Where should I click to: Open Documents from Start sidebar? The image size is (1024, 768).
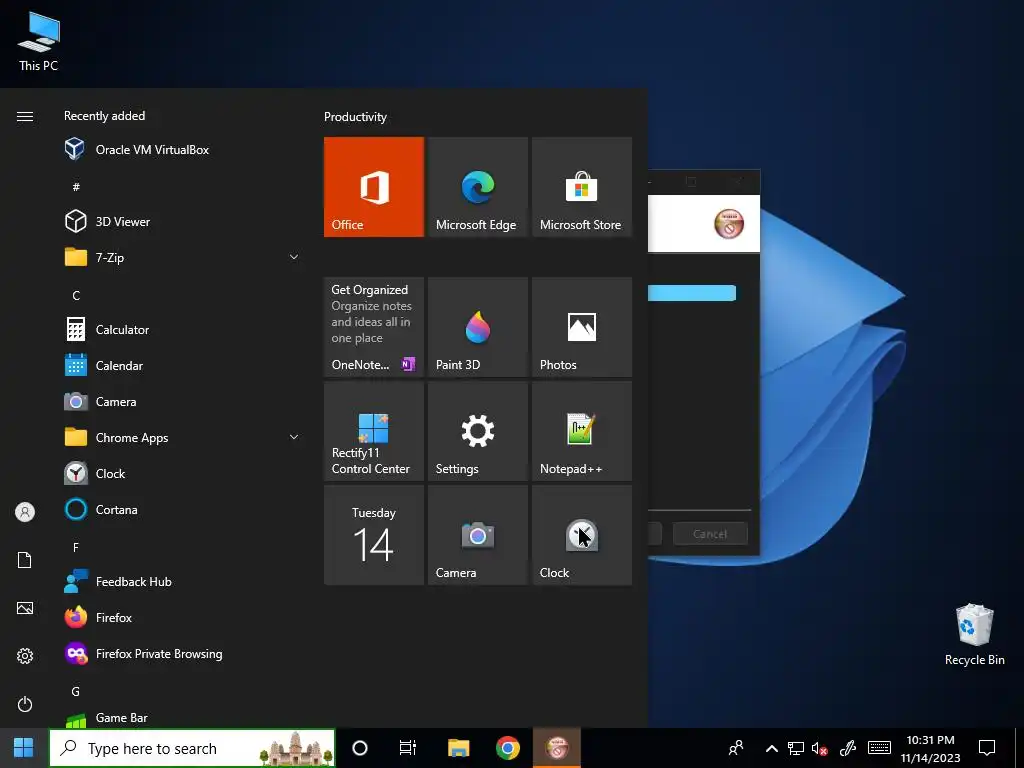[25, 560]
